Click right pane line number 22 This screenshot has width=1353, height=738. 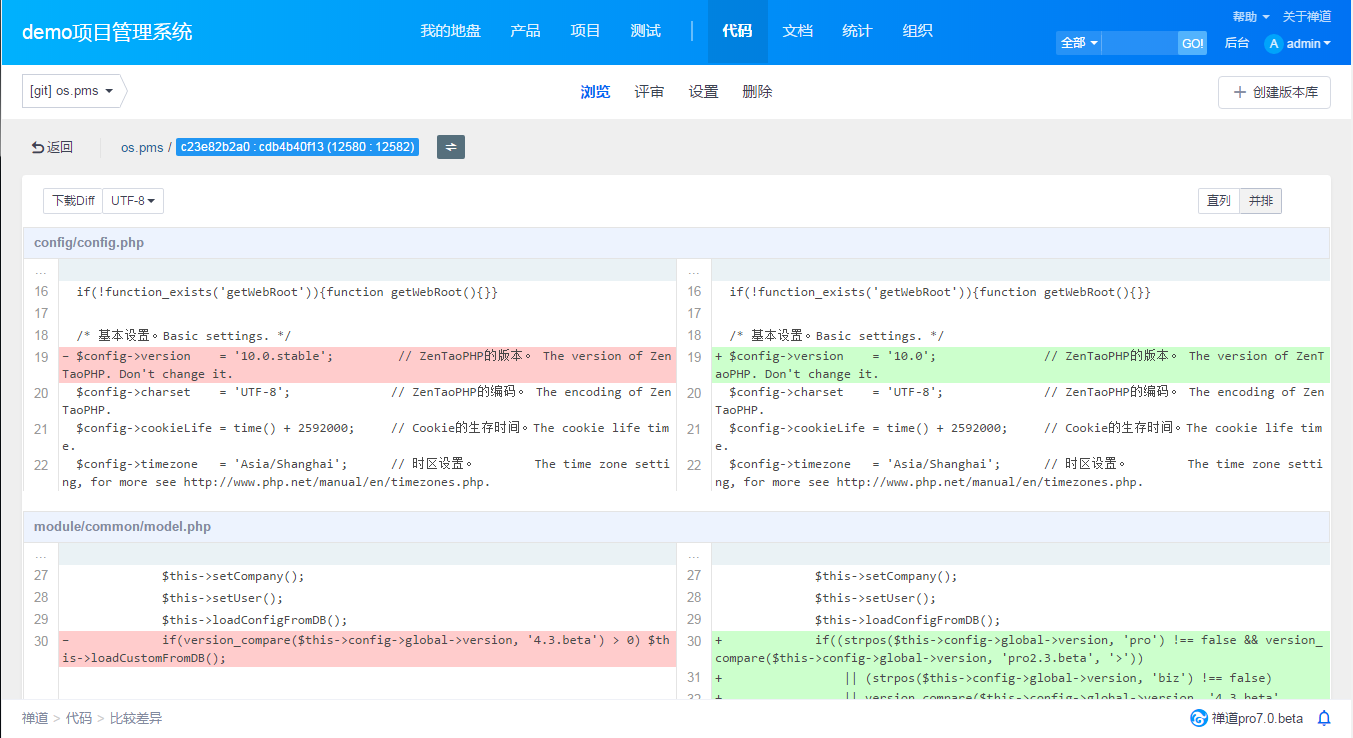[694, 464]
